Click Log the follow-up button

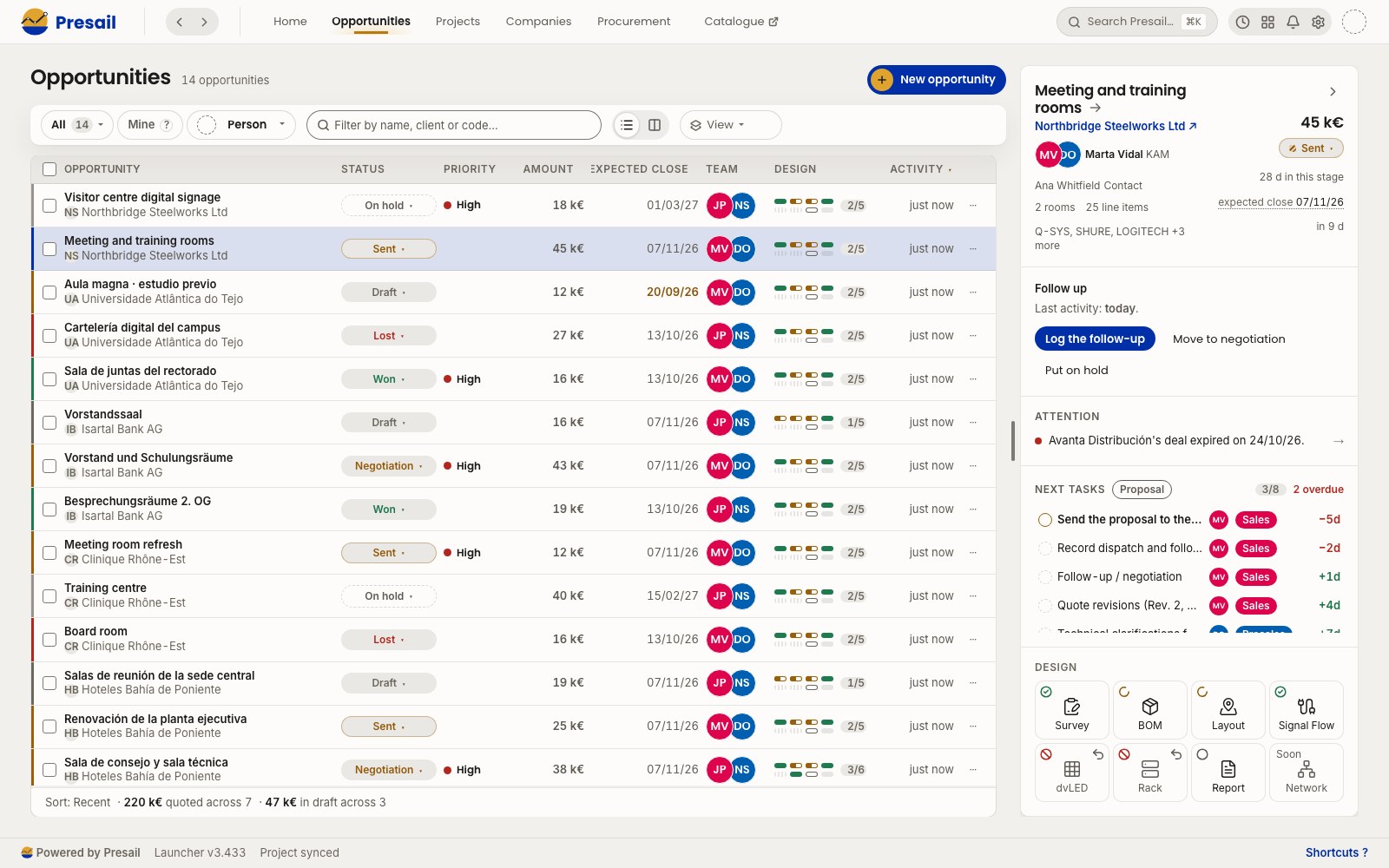point(1095,339)
